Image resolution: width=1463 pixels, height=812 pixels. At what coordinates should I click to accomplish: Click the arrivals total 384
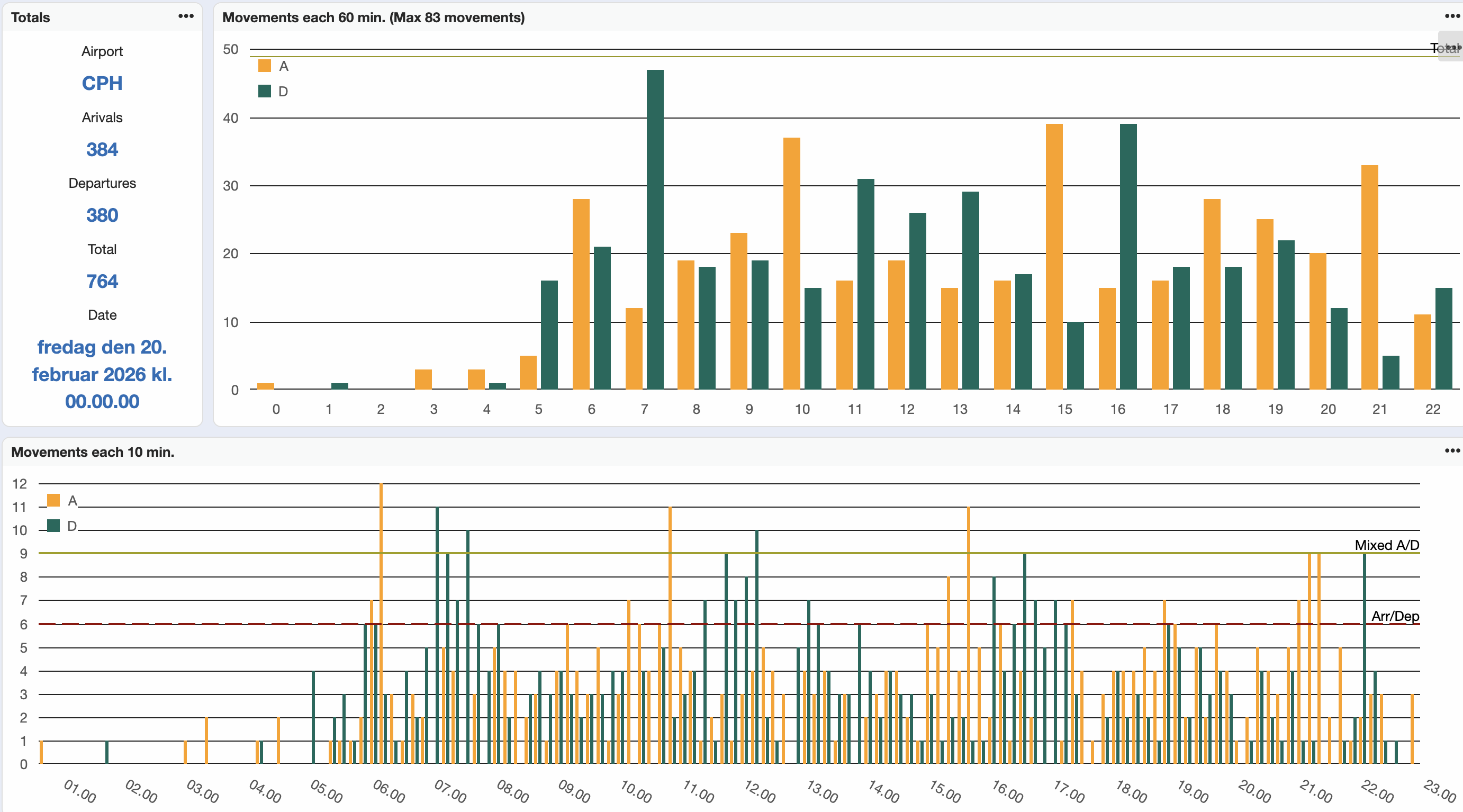(102, 149)
